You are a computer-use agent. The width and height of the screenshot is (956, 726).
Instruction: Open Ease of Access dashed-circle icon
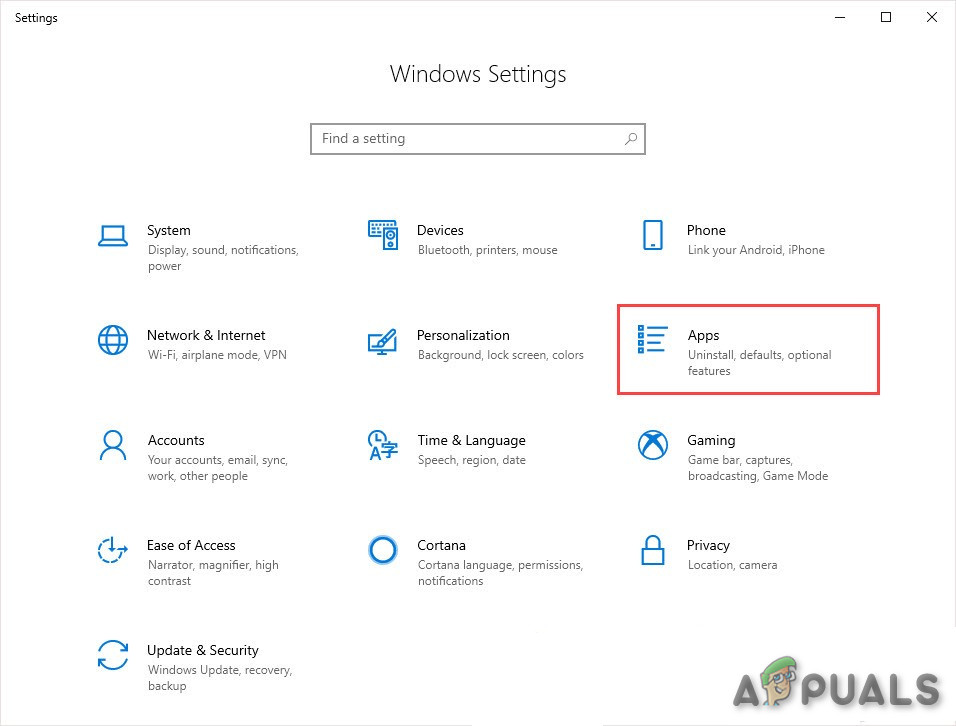113,550
